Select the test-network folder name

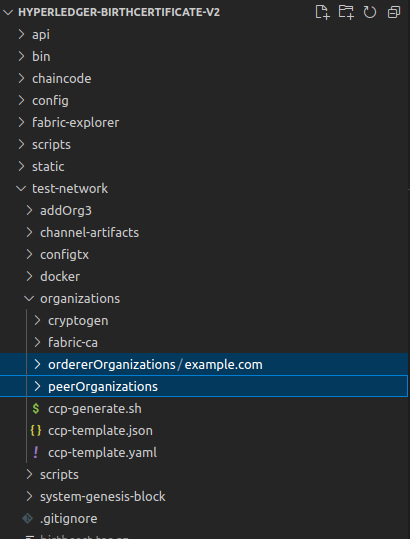tap(70, 189)
